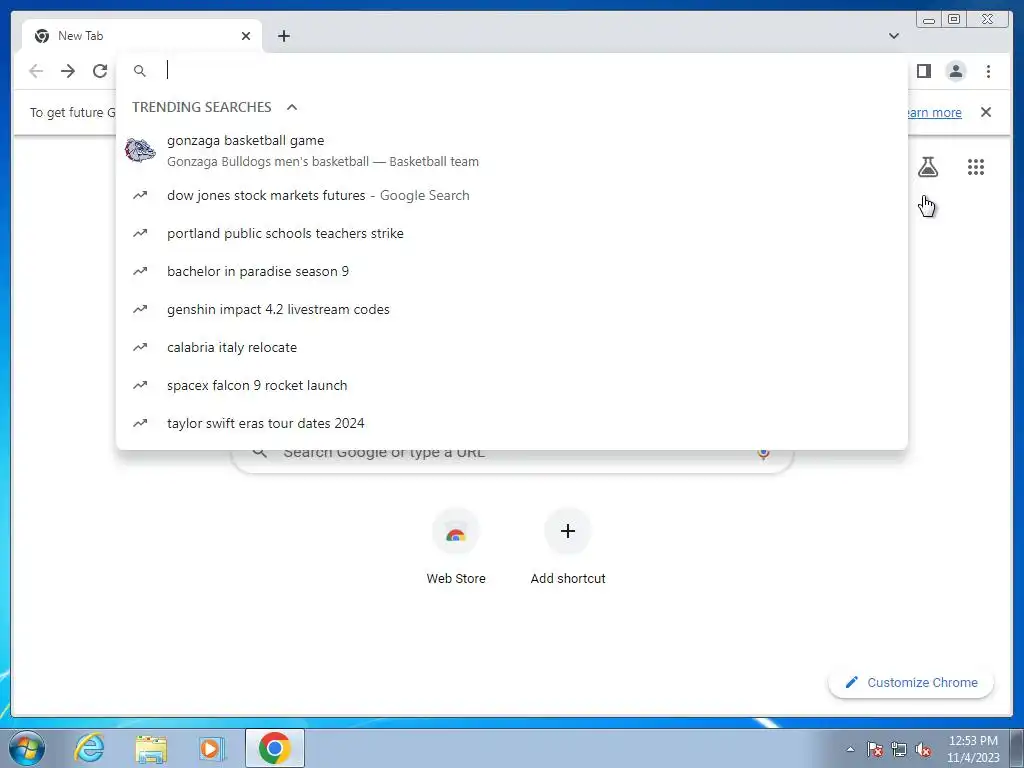Click the network tray icon

(x=899, y=749)
